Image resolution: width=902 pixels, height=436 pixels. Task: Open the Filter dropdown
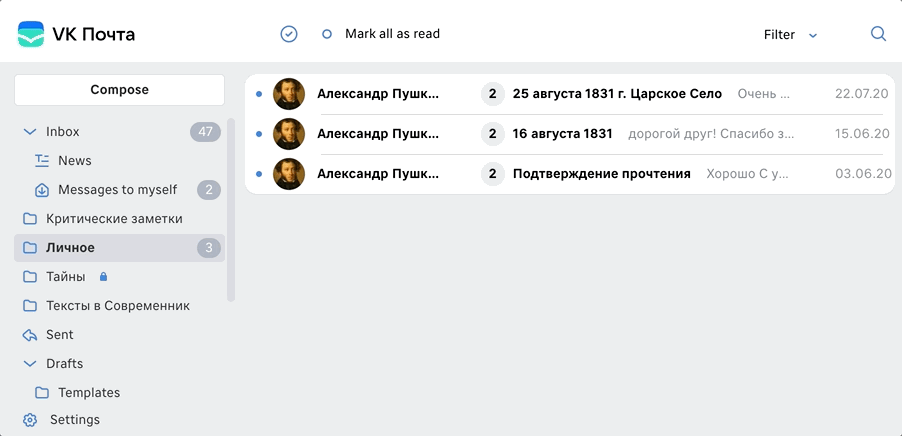(790, 35)
